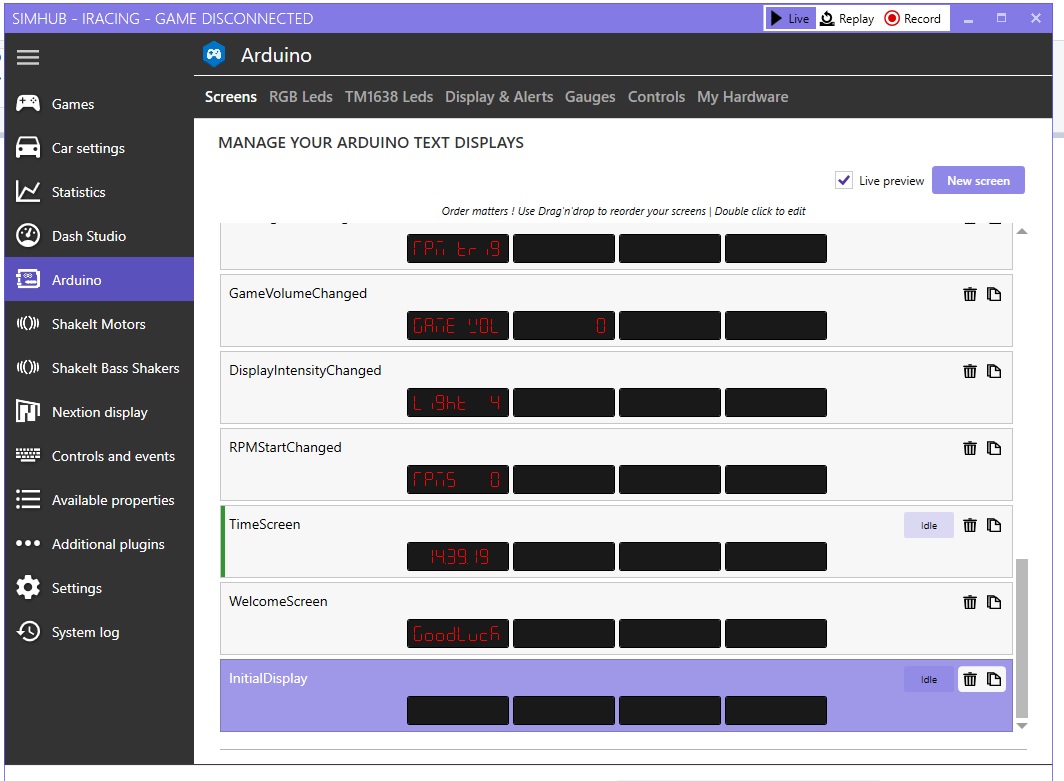The image size is (1064, 781).
Task: Start Record mode
Action: coord(913,18)
